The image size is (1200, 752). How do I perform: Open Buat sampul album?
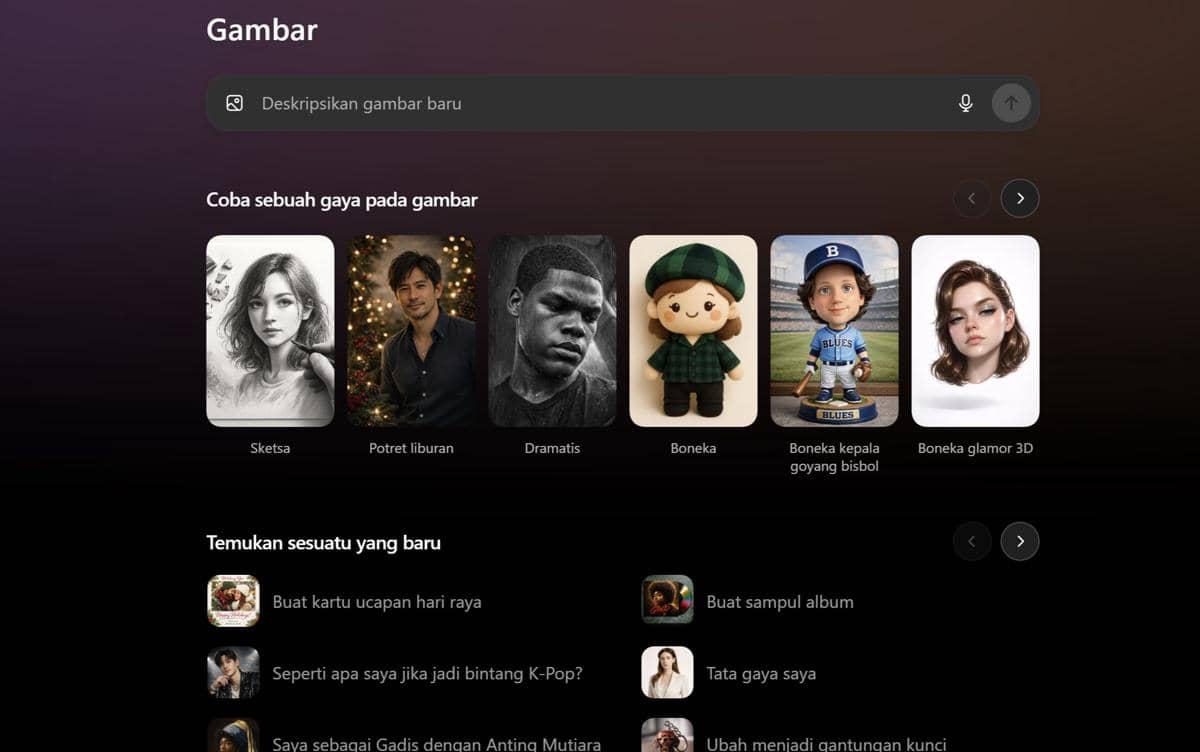780,601
